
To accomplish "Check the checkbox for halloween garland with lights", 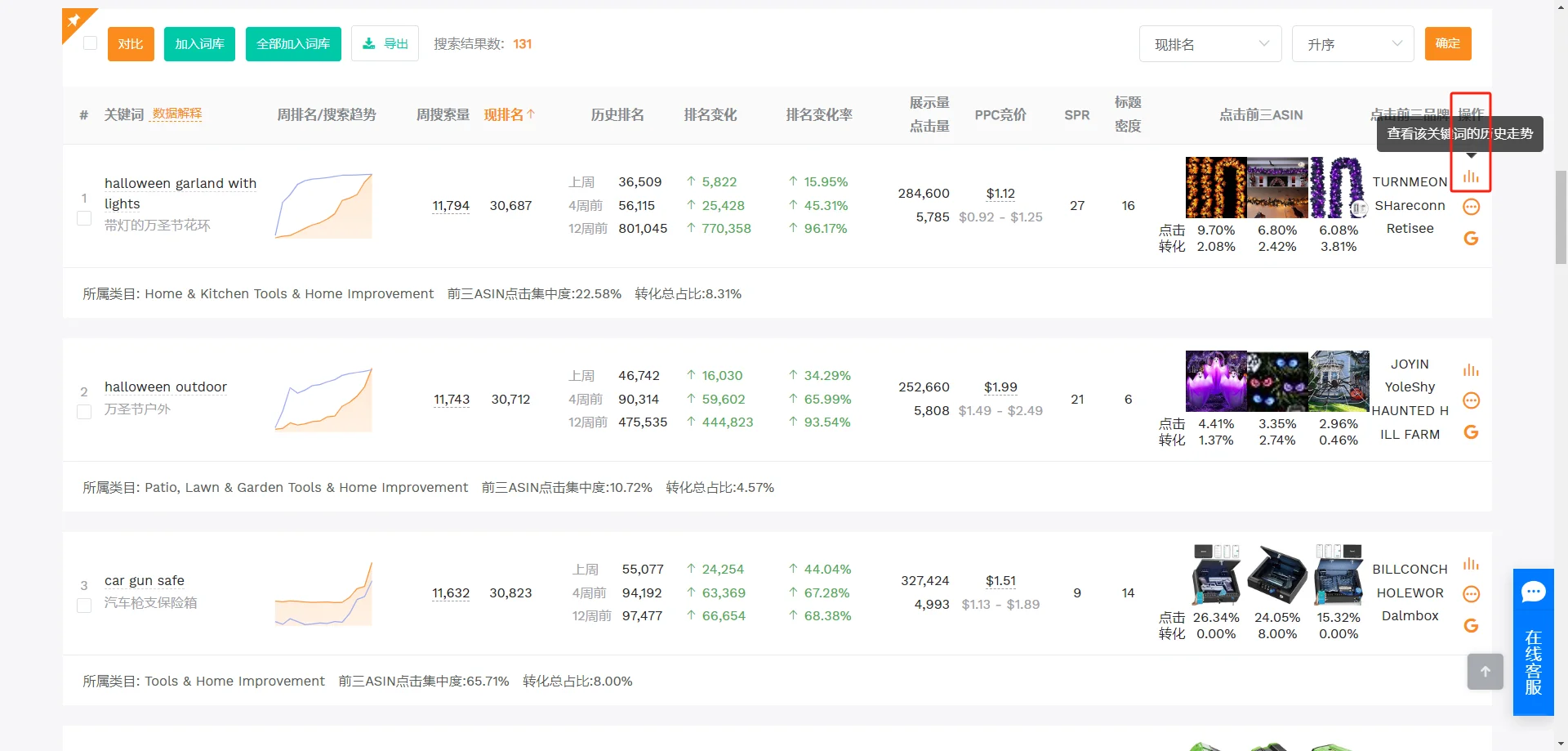I will click(83, 218).
